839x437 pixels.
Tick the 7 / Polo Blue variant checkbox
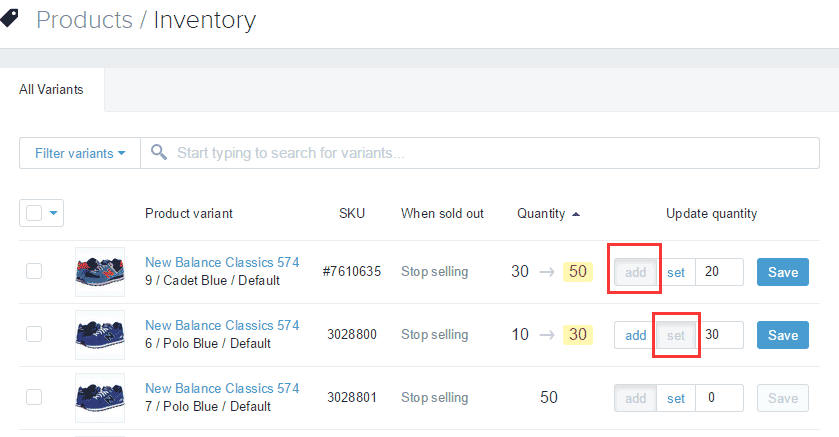[x=34, y=397]
